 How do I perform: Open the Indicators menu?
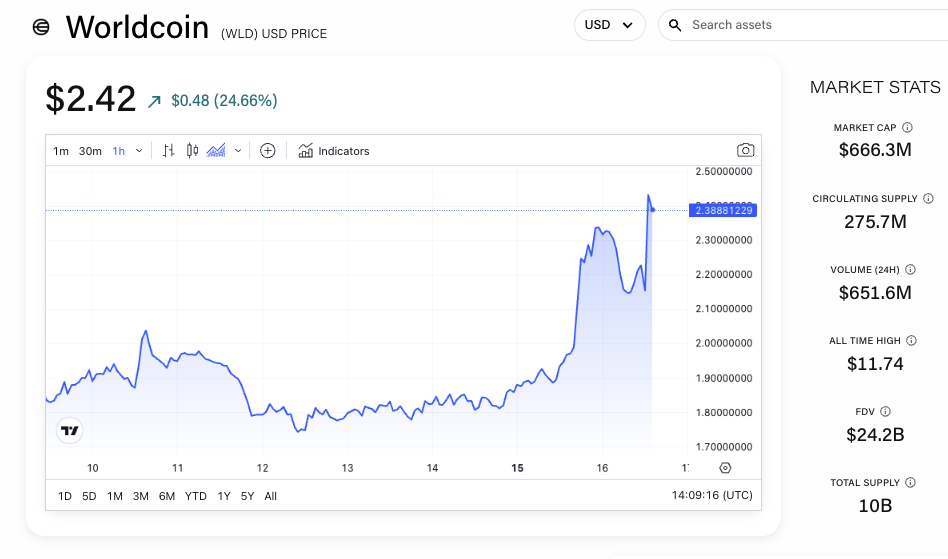coord(334,151)
